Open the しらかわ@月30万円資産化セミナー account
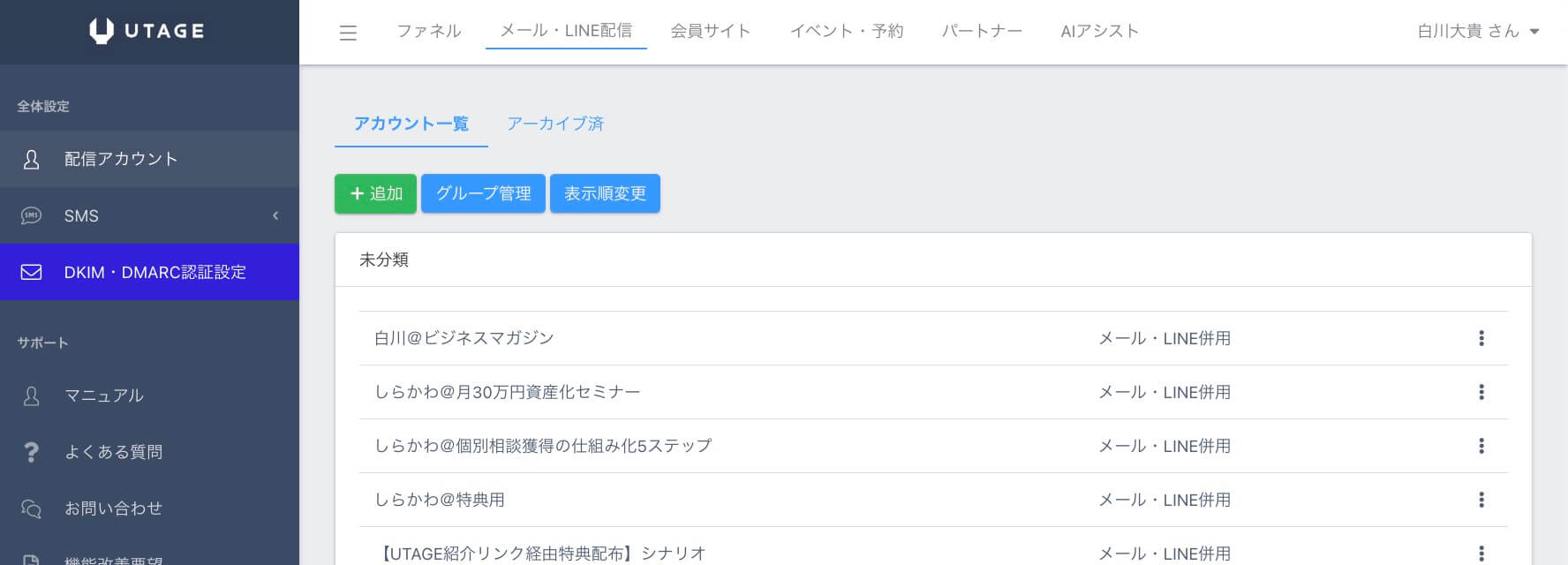 pos(508,392)
